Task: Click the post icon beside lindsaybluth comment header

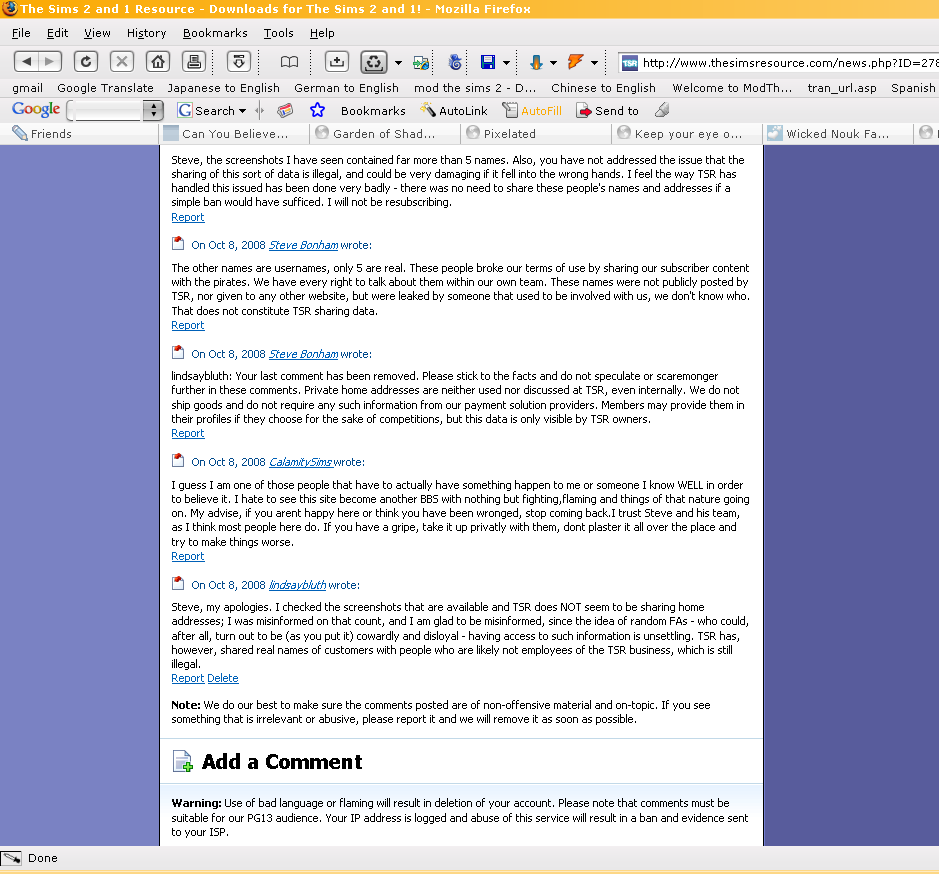Action: (x=178, y=583)
